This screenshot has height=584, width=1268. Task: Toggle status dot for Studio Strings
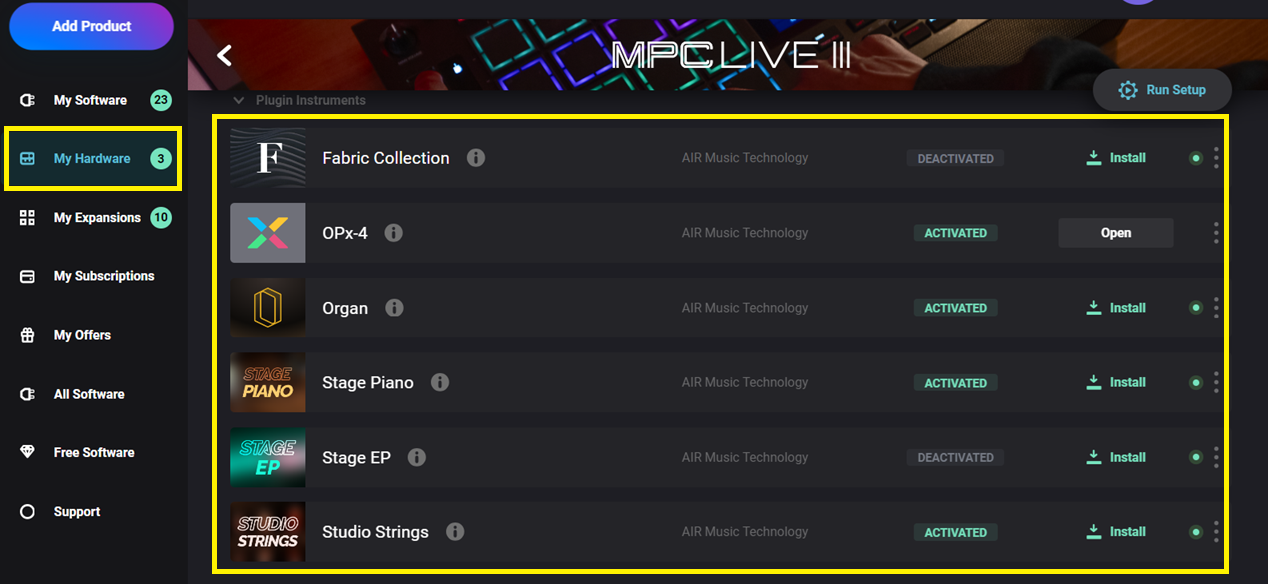tap(1195, 532)
